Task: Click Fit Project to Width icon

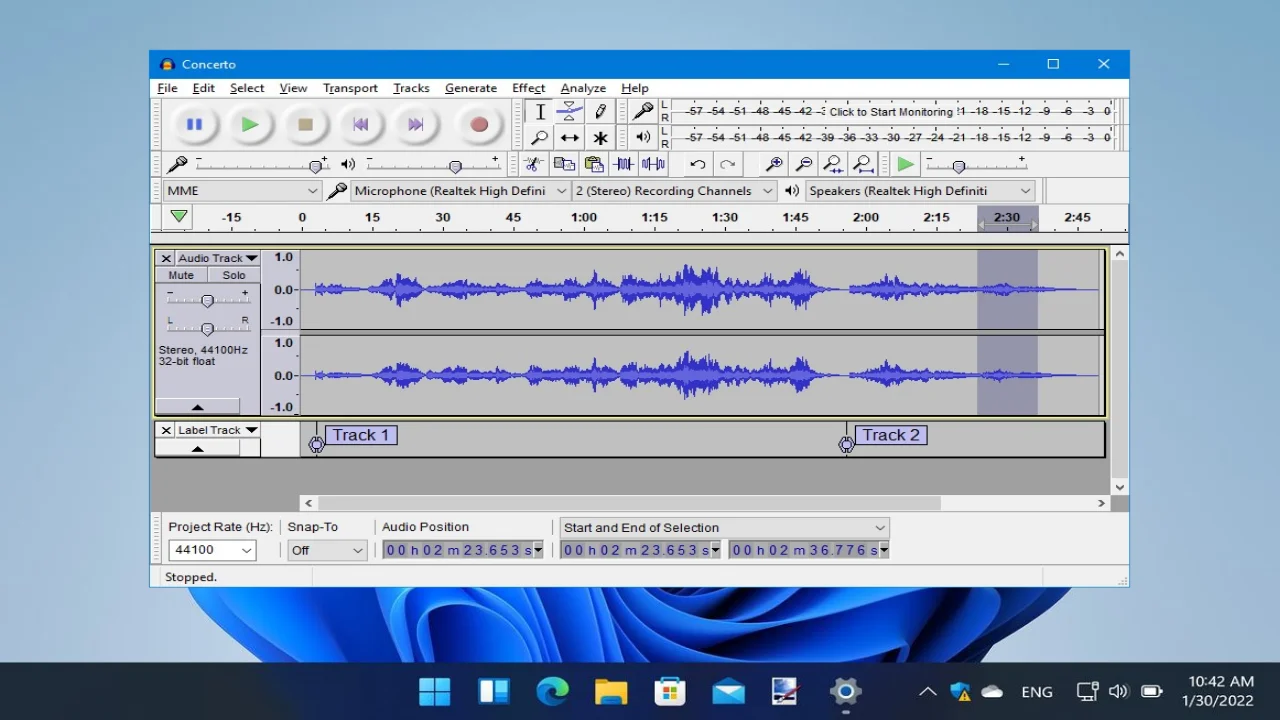Action: (x=863, y=164)
